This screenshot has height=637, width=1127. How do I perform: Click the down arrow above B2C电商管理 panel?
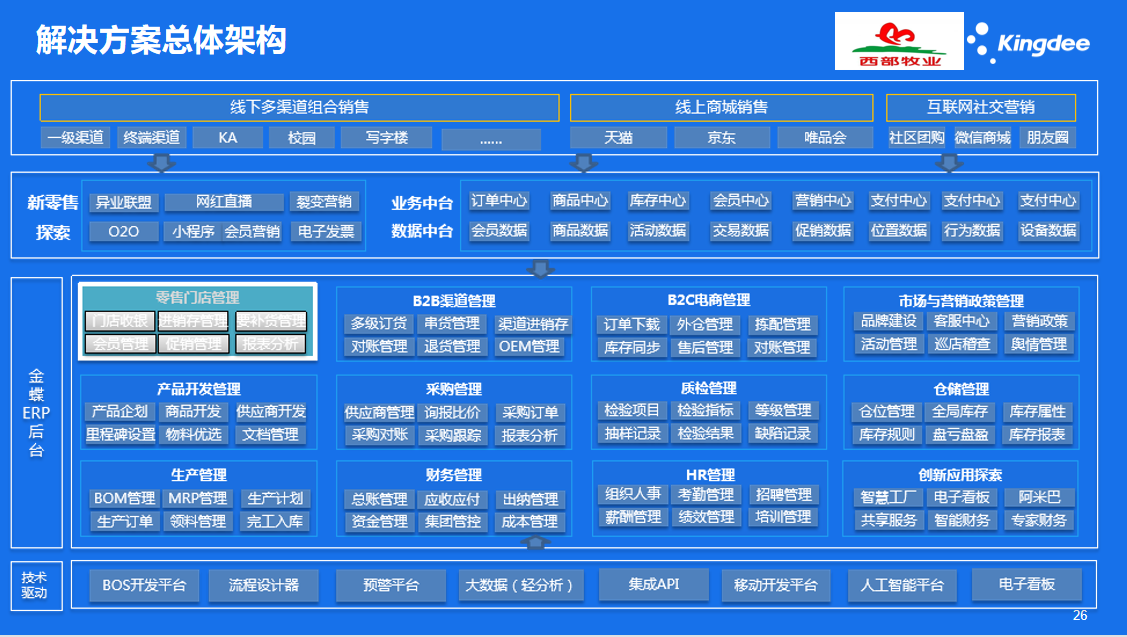click(x=541, y=268)
